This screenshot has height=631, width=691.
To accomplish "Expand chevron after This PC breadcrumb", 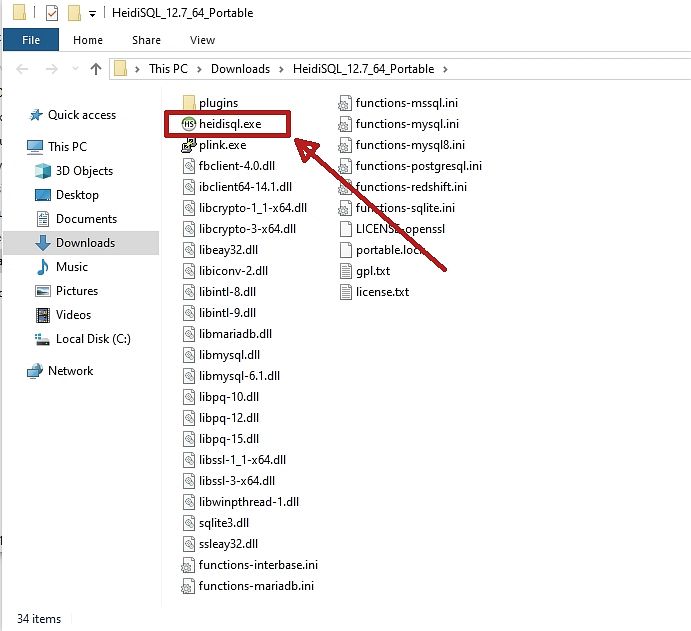I will point(199,69).
